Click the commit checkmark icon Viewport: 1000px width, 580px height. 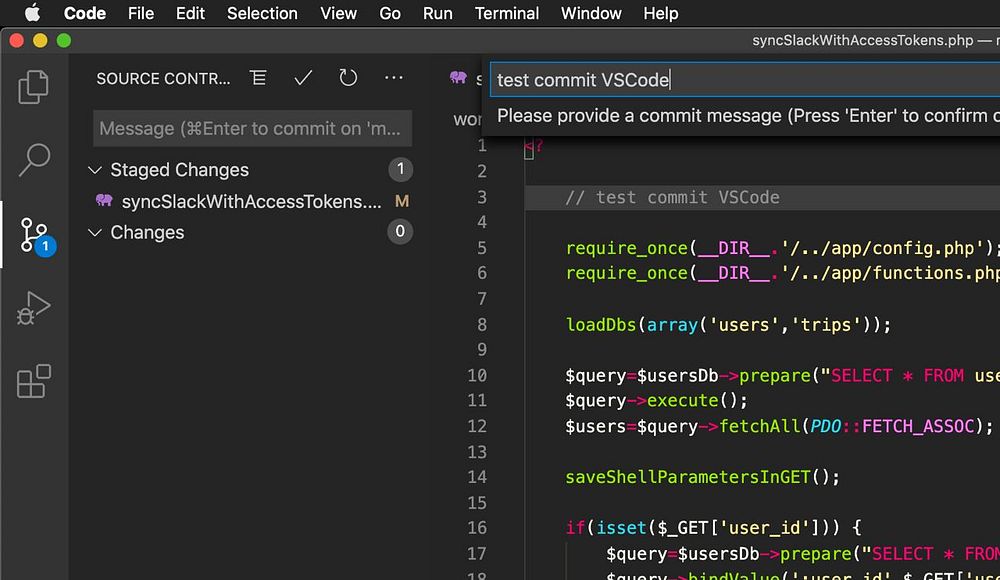tap(304, 78)
